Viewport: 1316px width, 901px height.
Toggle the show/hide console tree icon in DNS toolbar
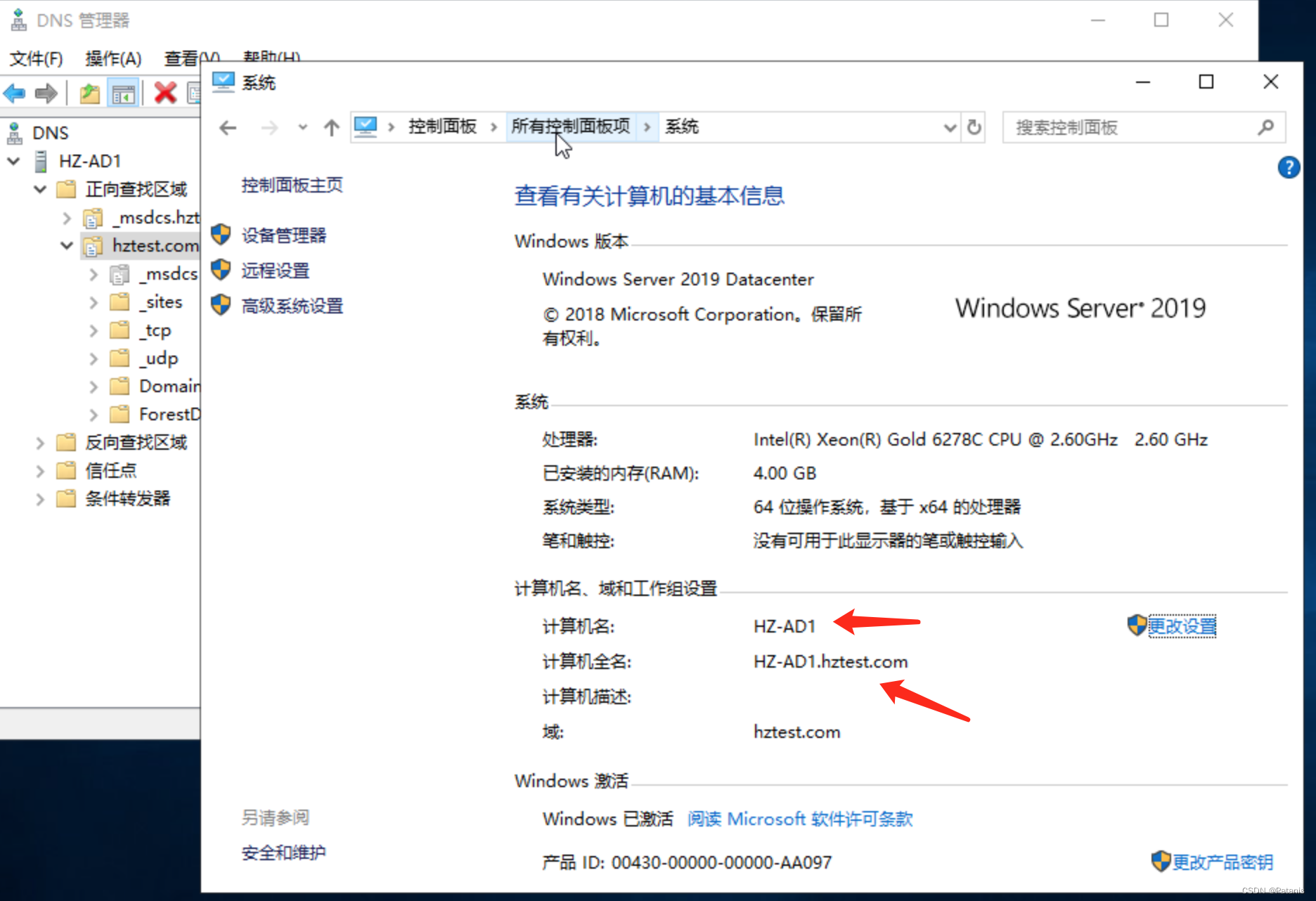123,93
